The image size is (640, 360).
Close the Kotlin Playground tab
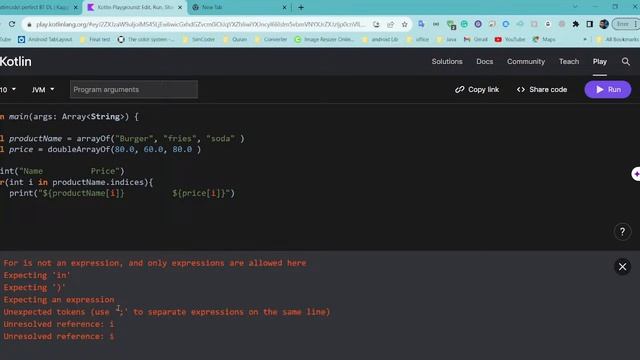[180, 7]
